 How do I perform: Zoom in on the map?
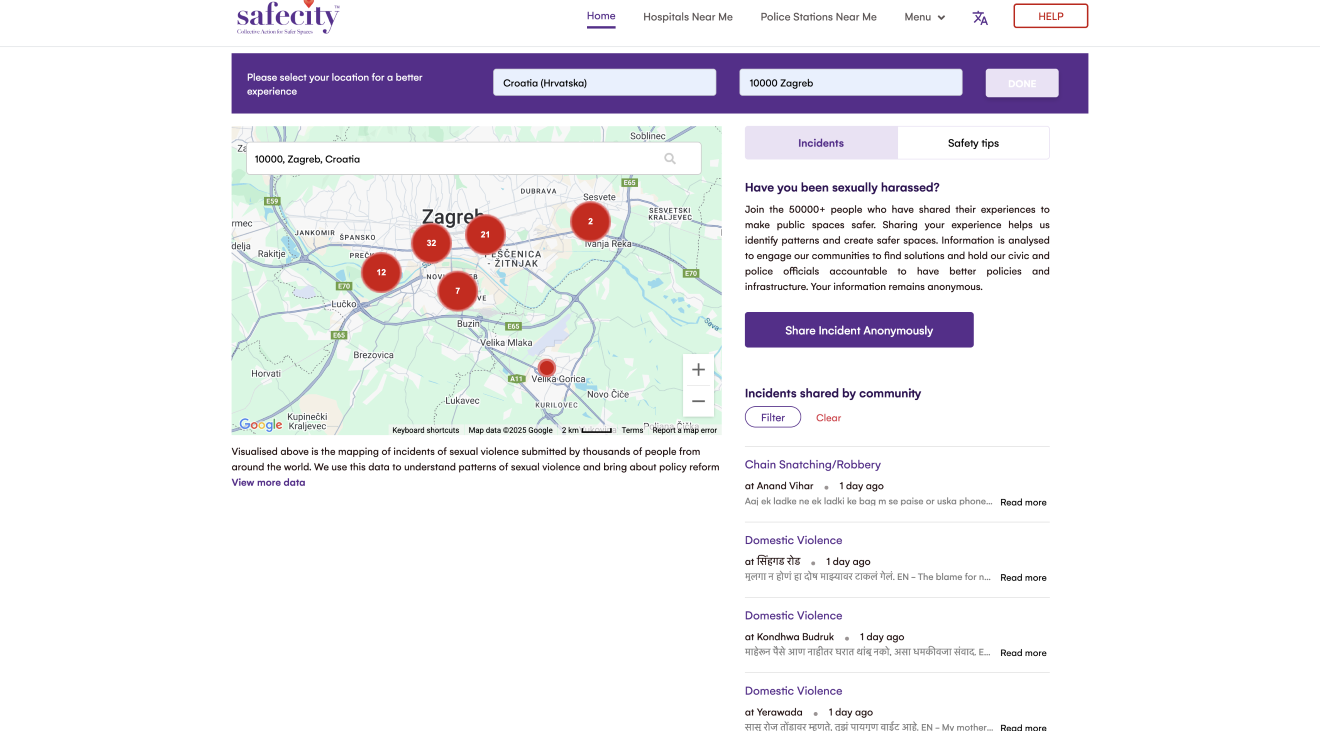point(698,370)
